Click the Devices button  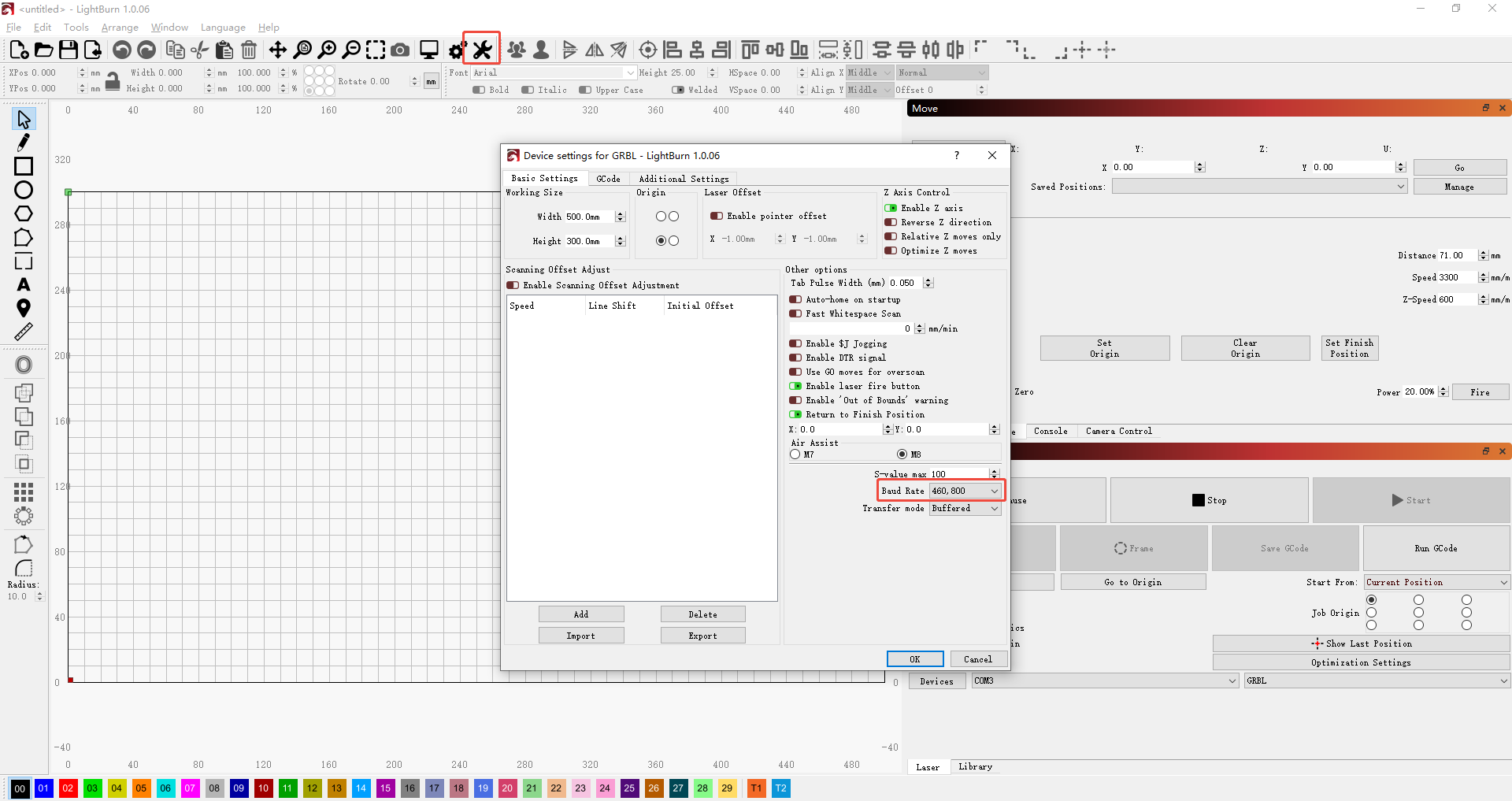point(937,681)
